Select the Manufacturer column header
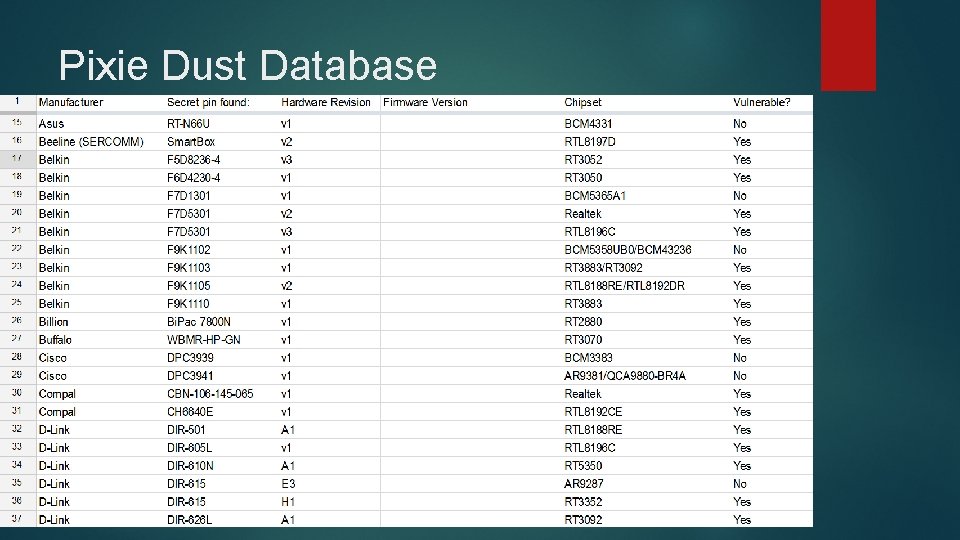960x540 pixels. [x=71, y=102]
